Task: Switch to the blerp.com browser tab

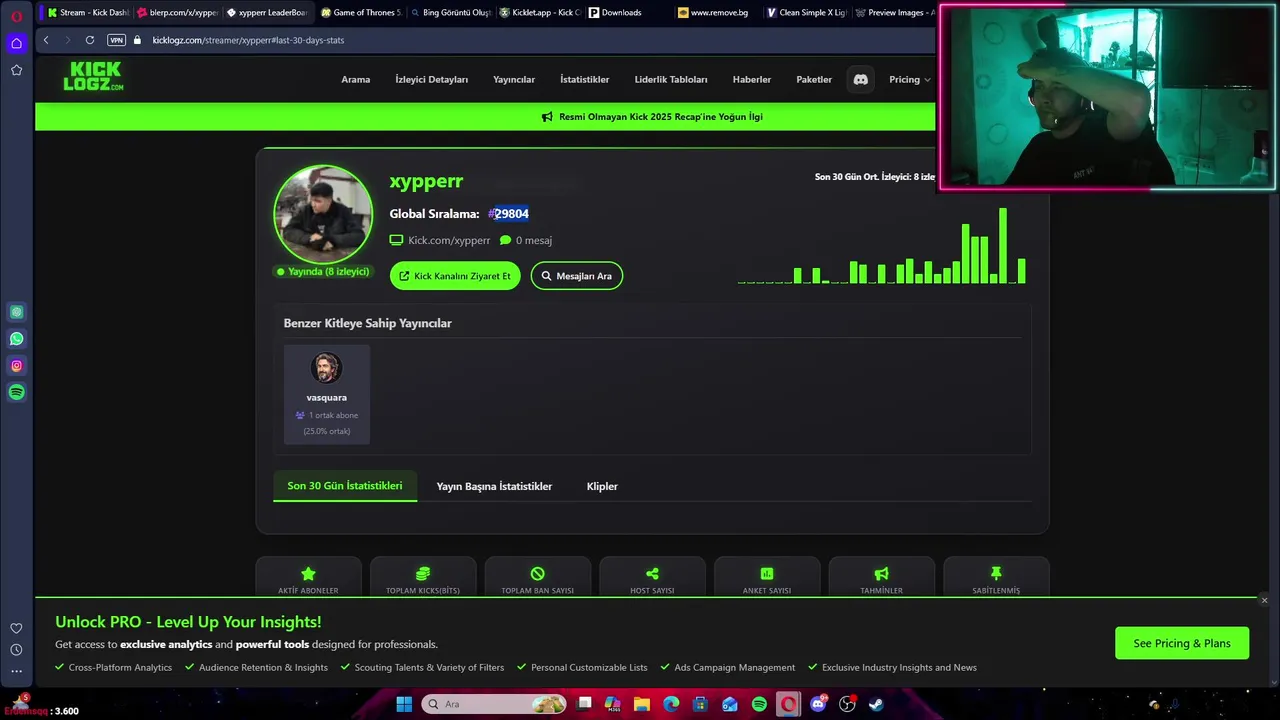Action: point(177,13)
